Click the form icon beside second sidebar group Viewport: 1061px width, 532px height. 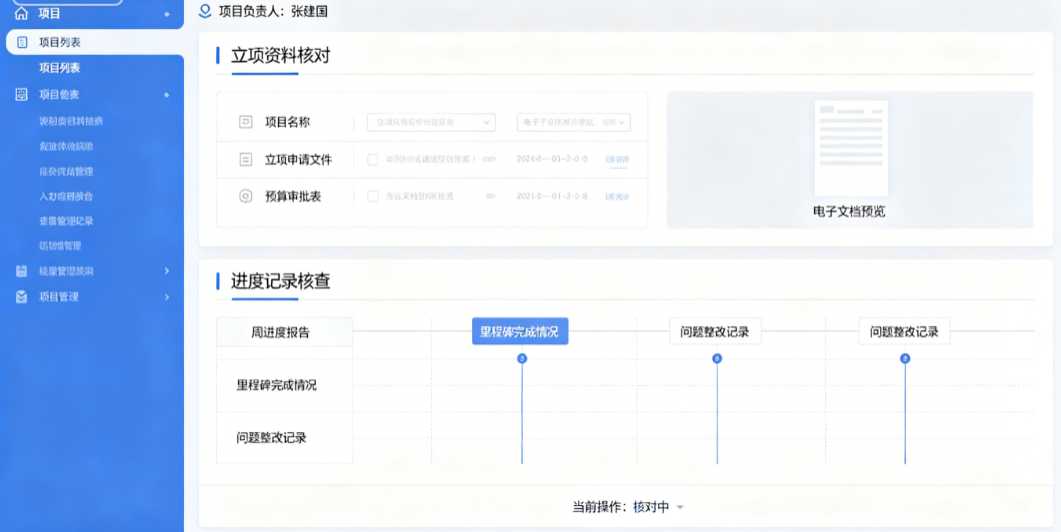tap(22, 95)
